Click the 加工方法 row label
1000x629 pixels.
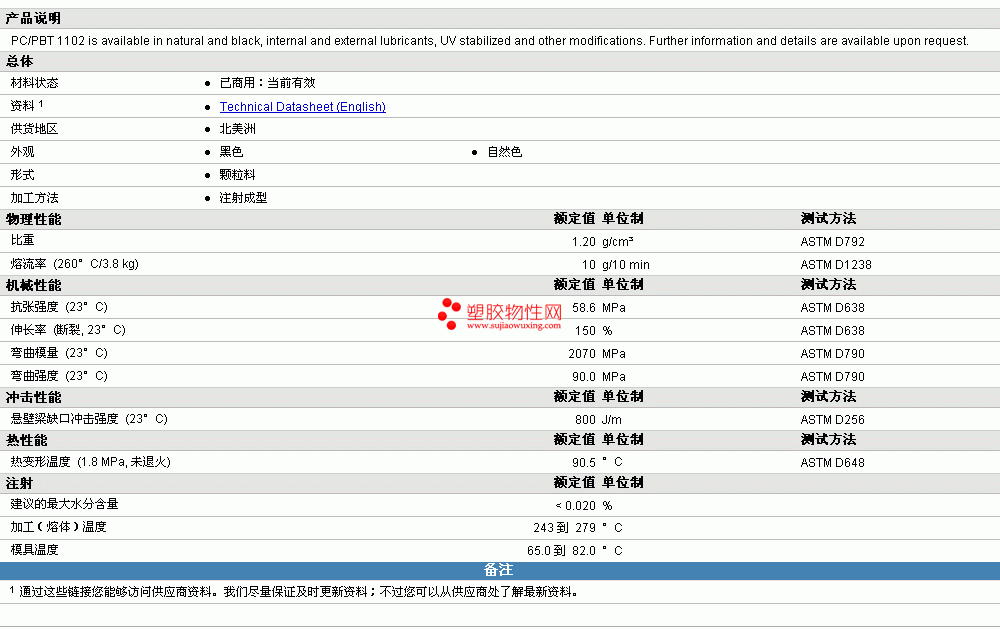pos(34,198)
